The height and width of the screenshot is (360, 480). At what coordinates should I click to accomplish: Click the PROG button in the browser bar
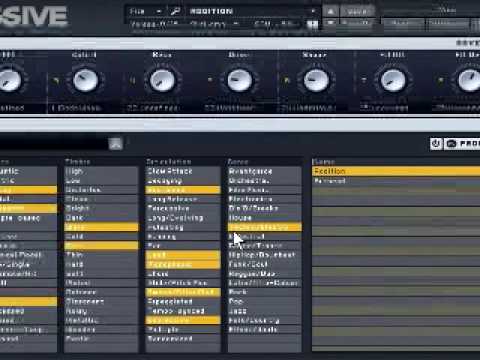pyautogui.click(x=463, y=144)
